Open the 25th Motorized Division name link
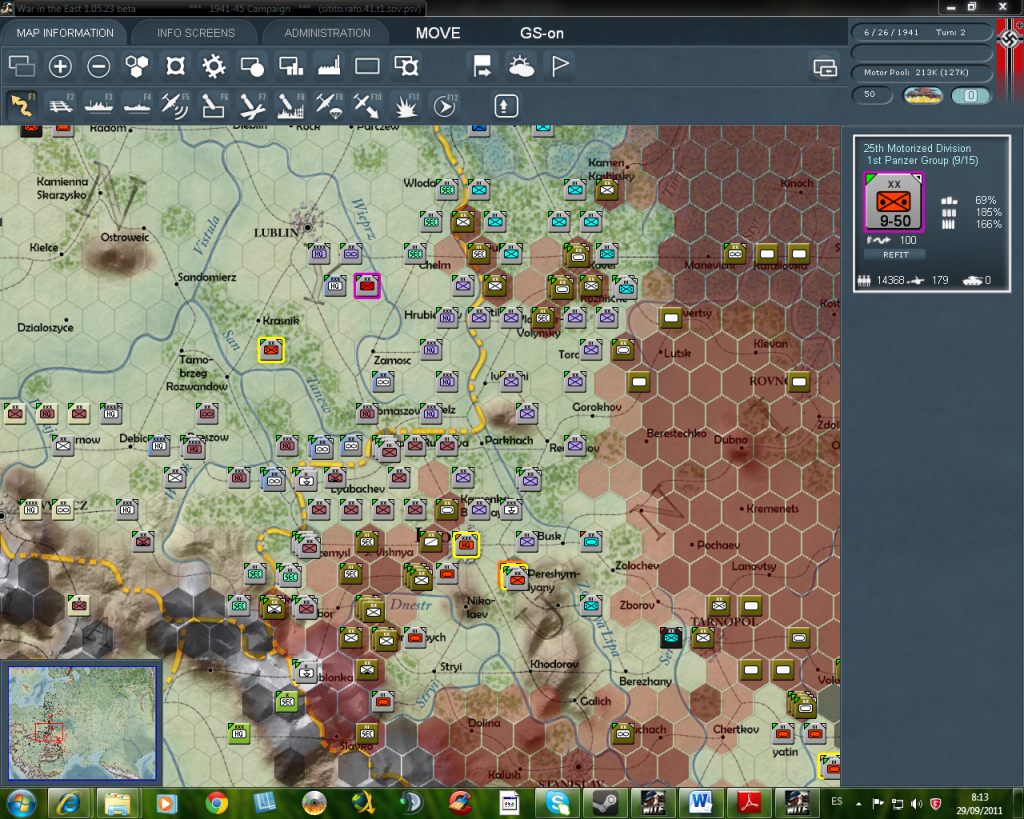 point(917,148)
